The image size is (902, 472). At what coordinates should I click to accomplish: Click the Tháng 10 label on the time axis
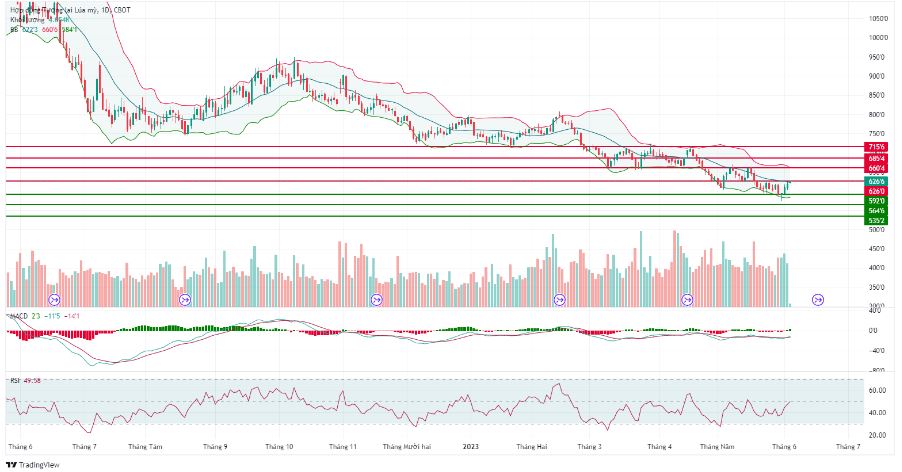pos(279,447)
